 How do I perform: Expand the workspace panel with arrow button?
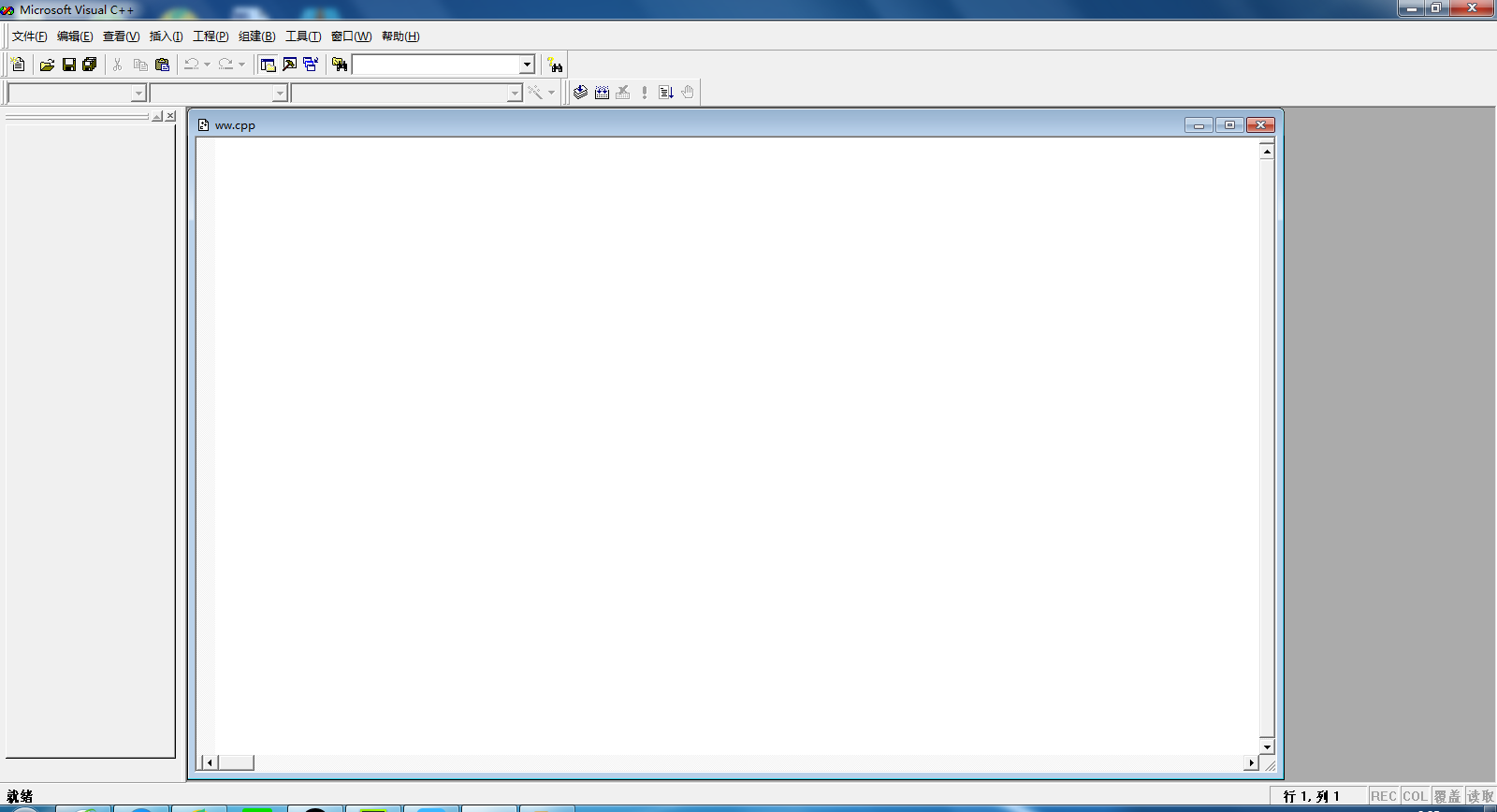(x=157, y=116)
